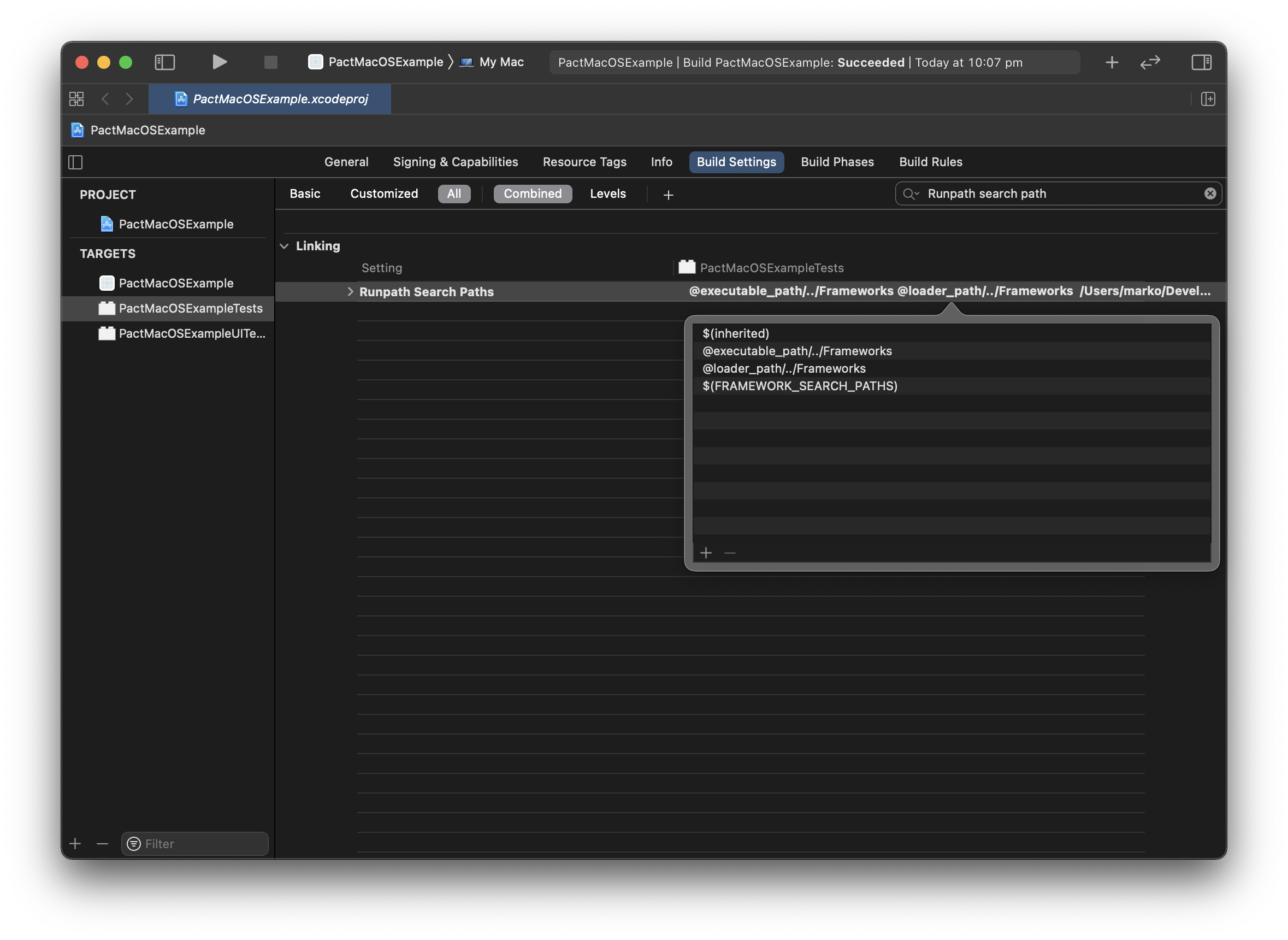Switch view to Levels
This screenshot has width=1288, height=940.
pos(607,193)
